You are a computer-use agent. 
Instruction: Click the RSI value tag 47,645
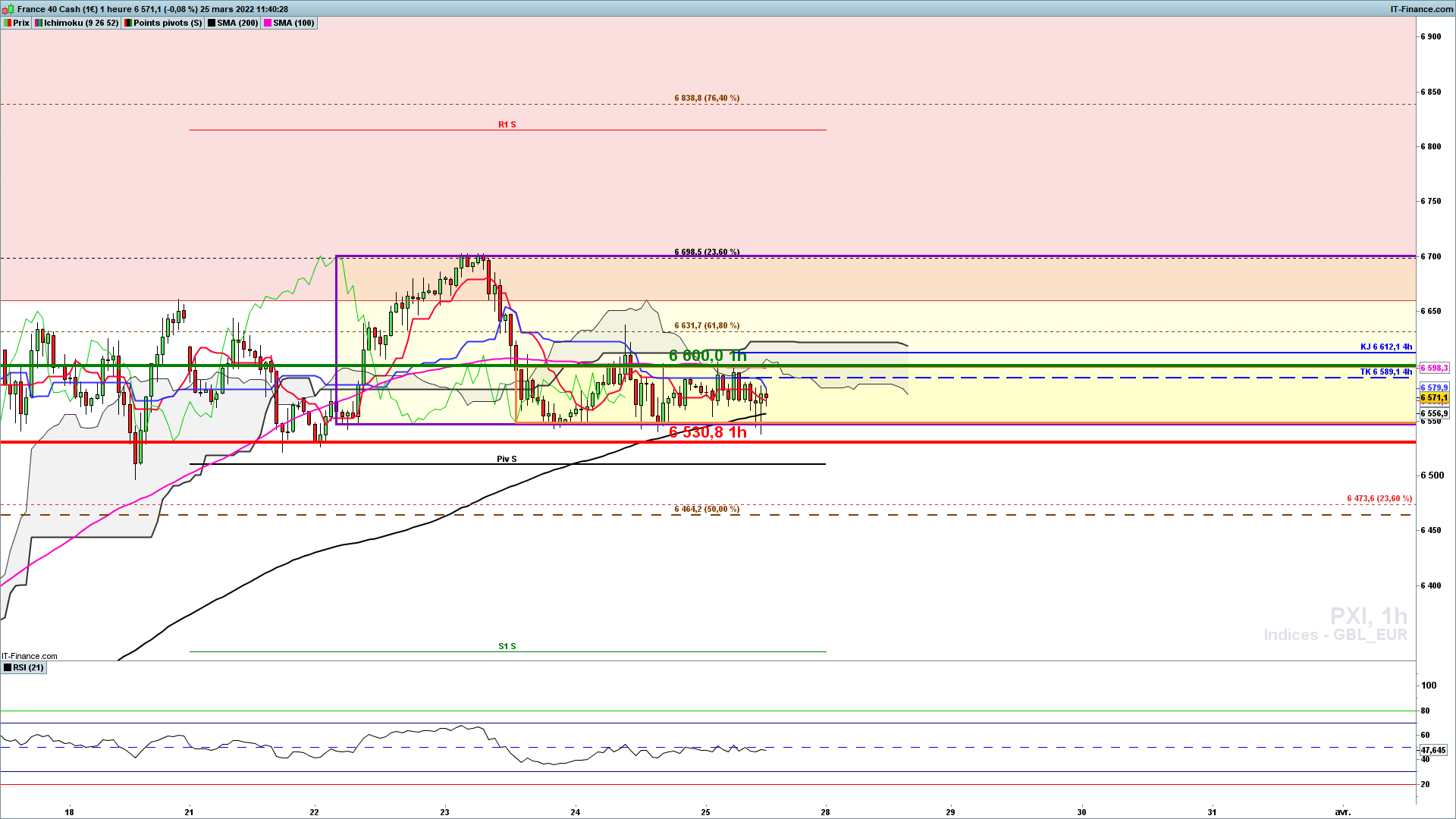tap(1432, 750)
